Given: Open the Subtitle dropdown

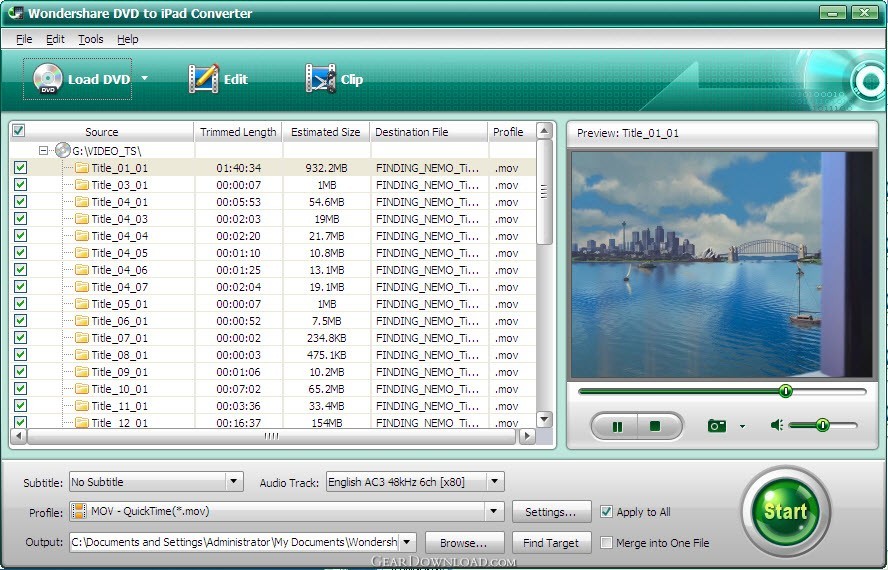Looking at the screenshot, I should click(233, 482).
